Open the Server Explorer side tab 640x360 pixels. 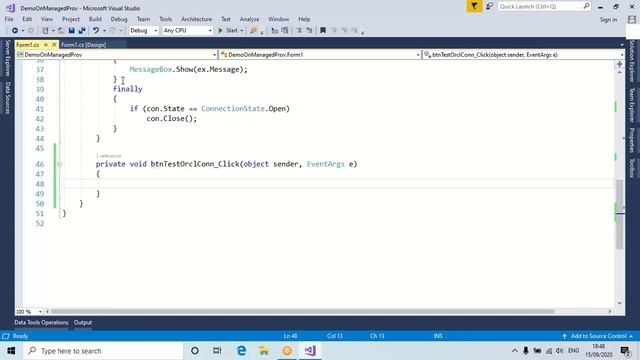tap(7, 58)
